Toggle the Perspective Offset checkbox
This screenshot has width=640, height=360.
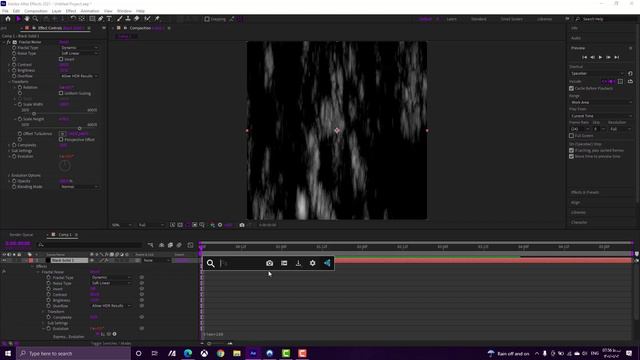pyautogui.click(x=61, y=140)
